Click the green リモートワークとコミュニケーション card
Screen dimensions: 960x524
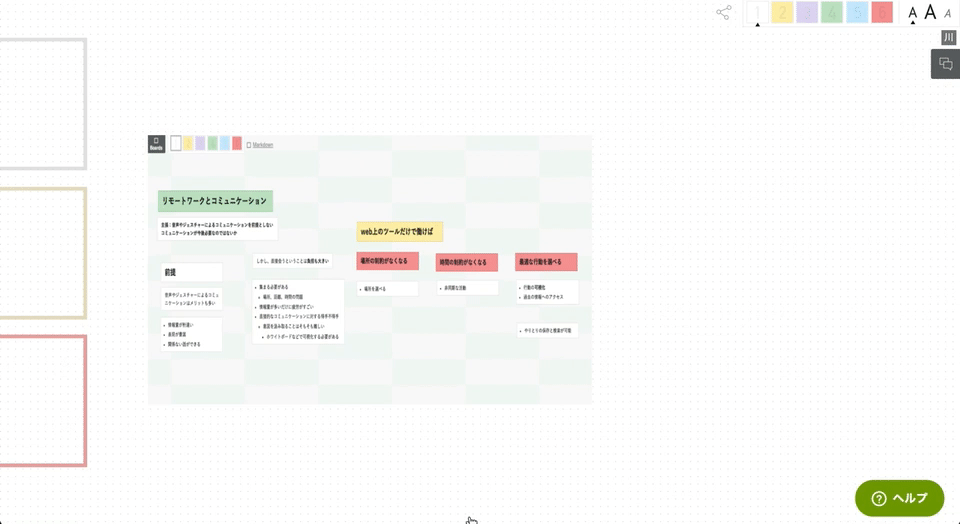(x=216, y=201)
